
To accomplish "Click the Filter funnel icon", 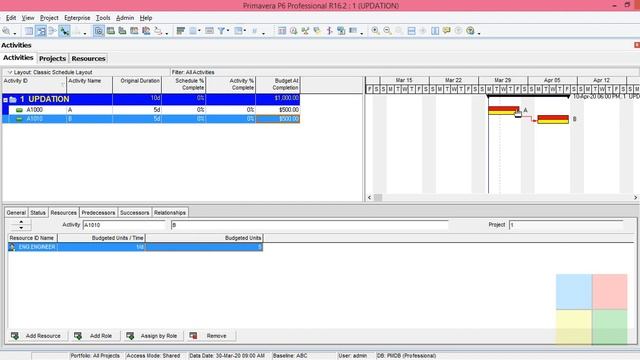I will coord(221,31).
